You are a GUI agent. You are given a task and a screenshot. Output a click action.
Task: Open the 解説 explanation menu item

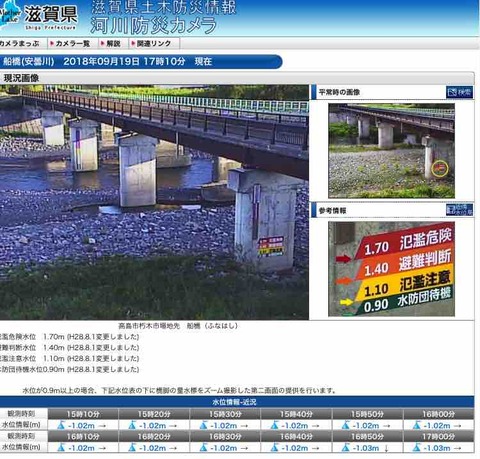(x=111, y=44)
